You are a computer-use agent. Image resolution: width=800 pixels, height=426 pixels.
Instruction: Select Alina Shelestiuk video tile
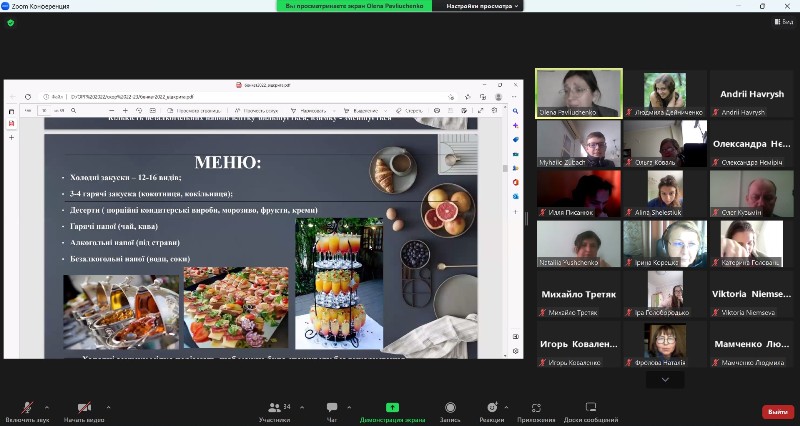pos(665,194)
